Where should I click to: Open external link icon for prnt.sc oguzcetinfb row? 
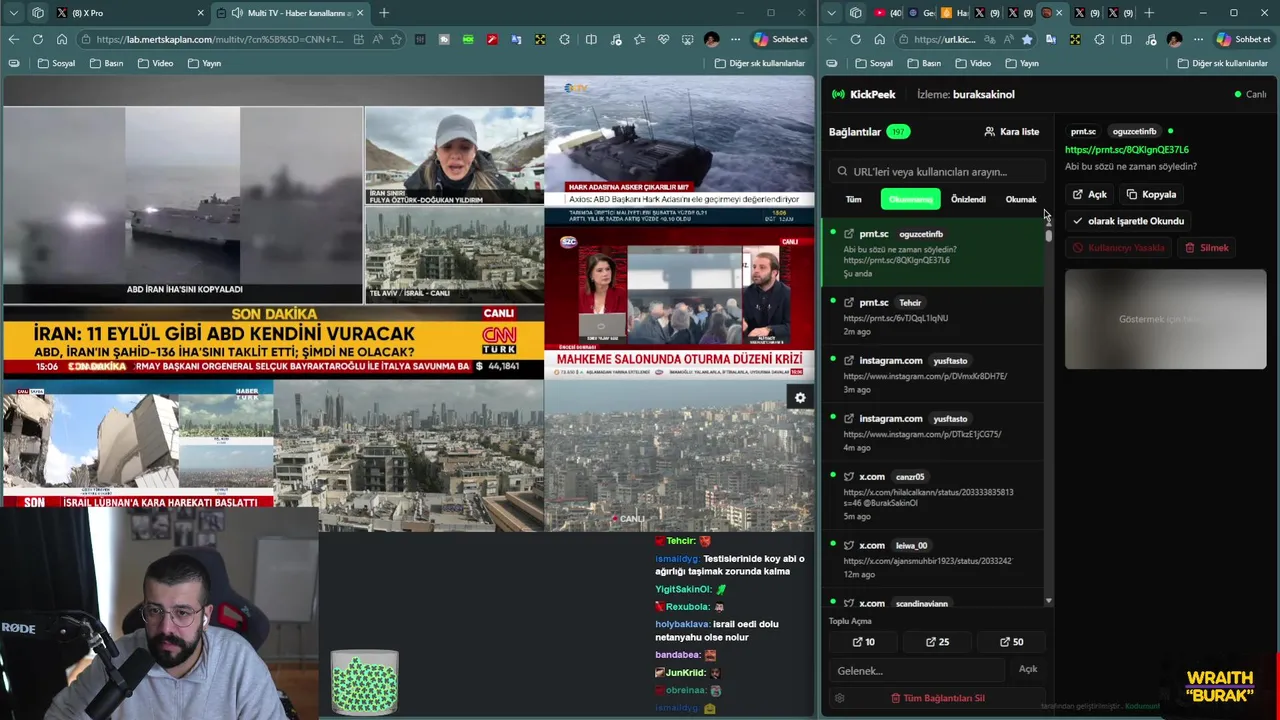[849, 234]
